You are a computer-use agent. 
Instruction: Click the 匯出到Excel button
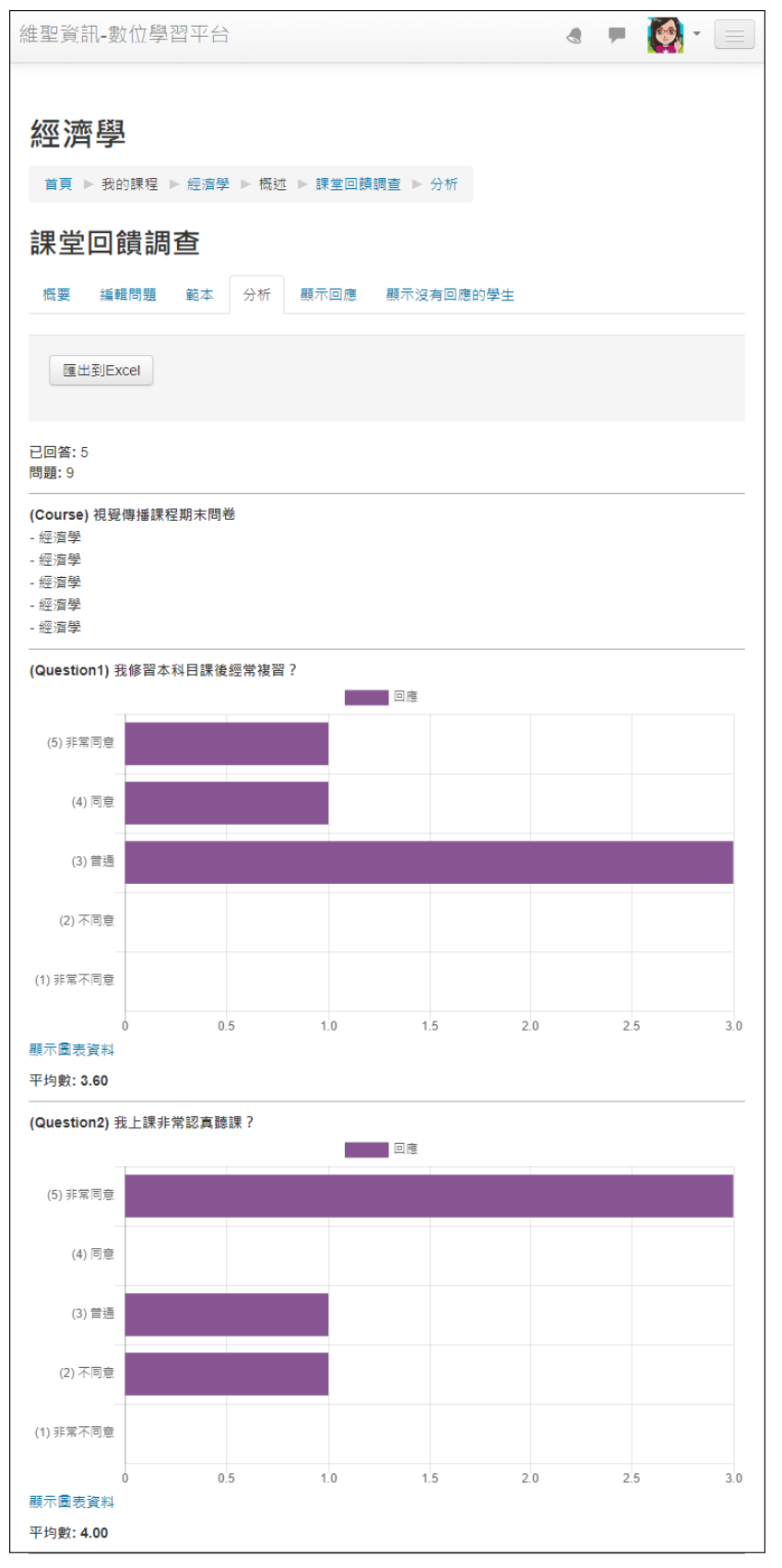pos(101,371)
